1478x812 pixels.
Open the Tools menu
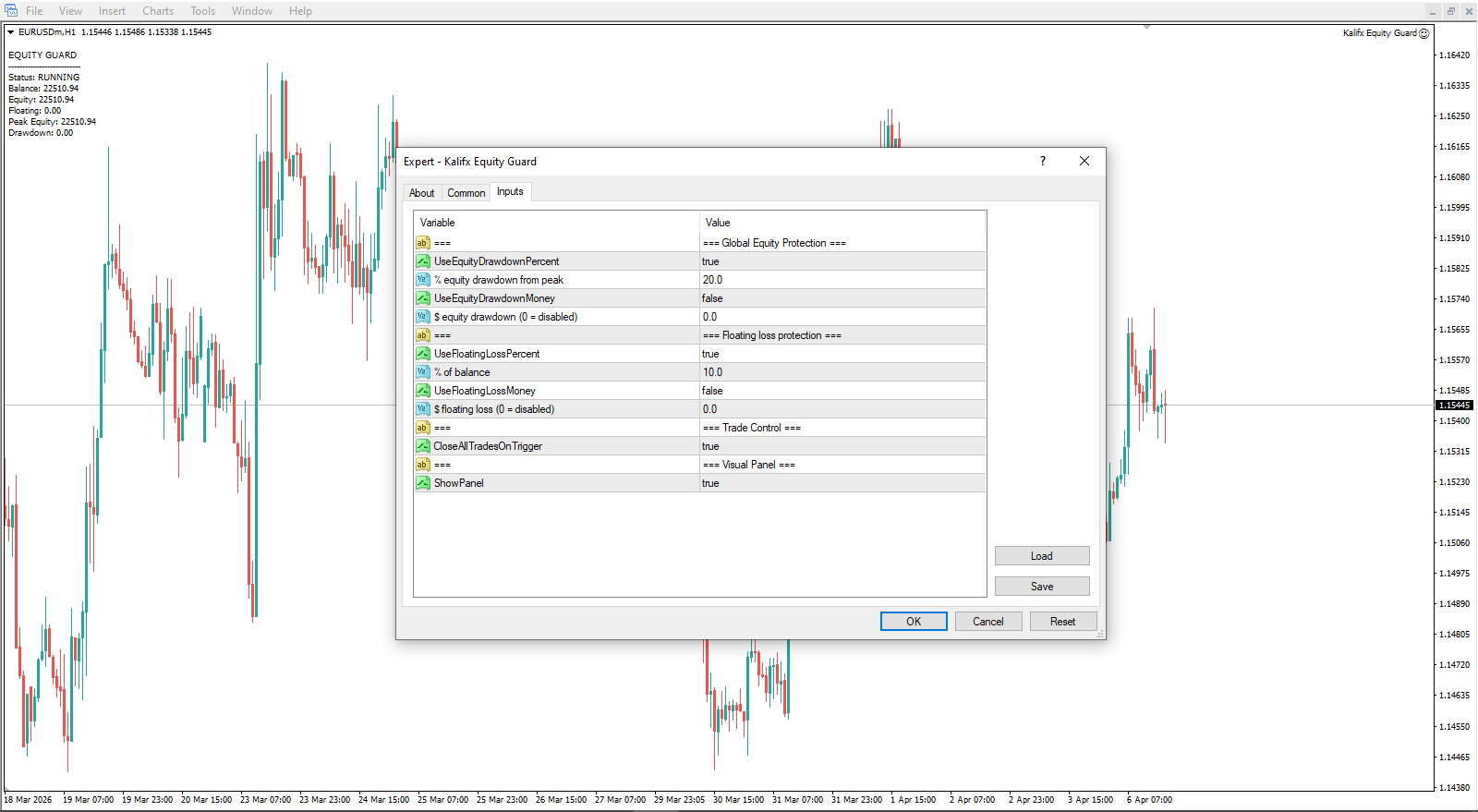202,11
